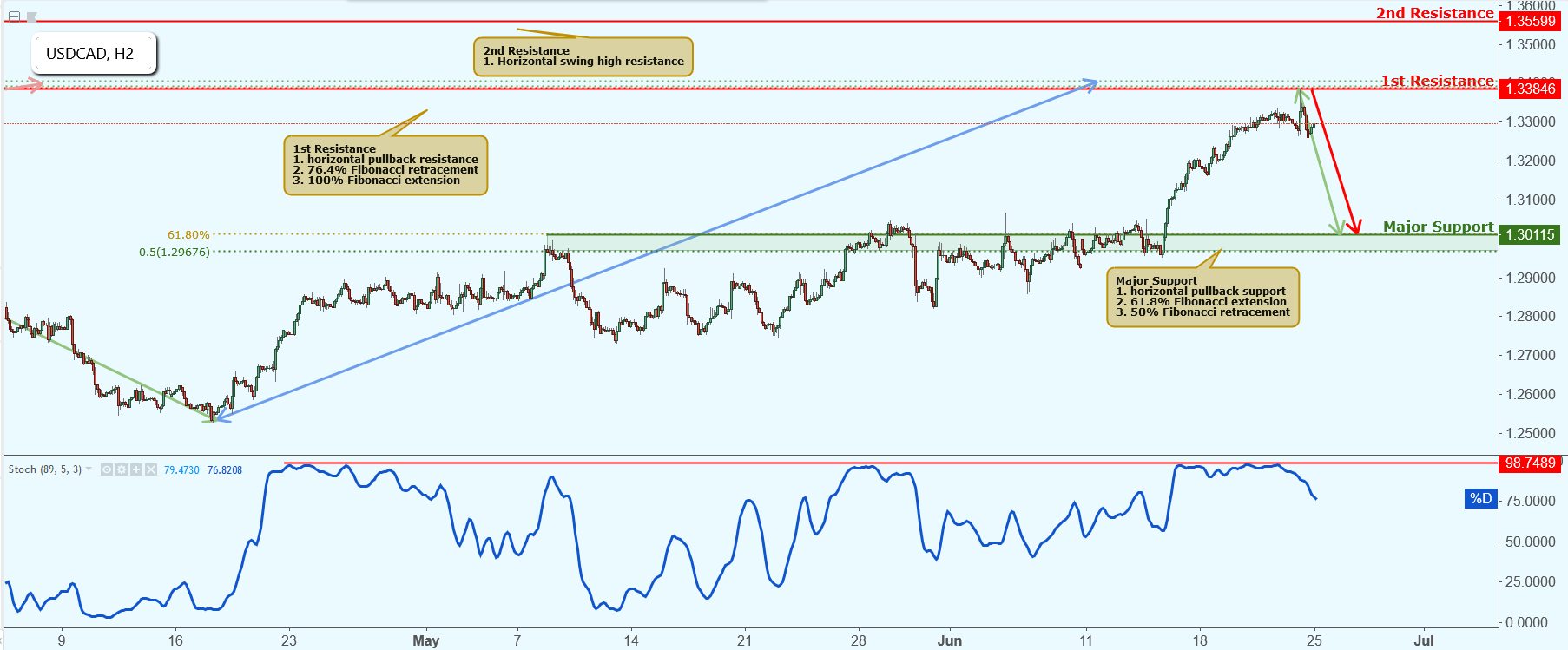
Task: Click the 98.7489 stochastic level tag
Action: 1530,463
